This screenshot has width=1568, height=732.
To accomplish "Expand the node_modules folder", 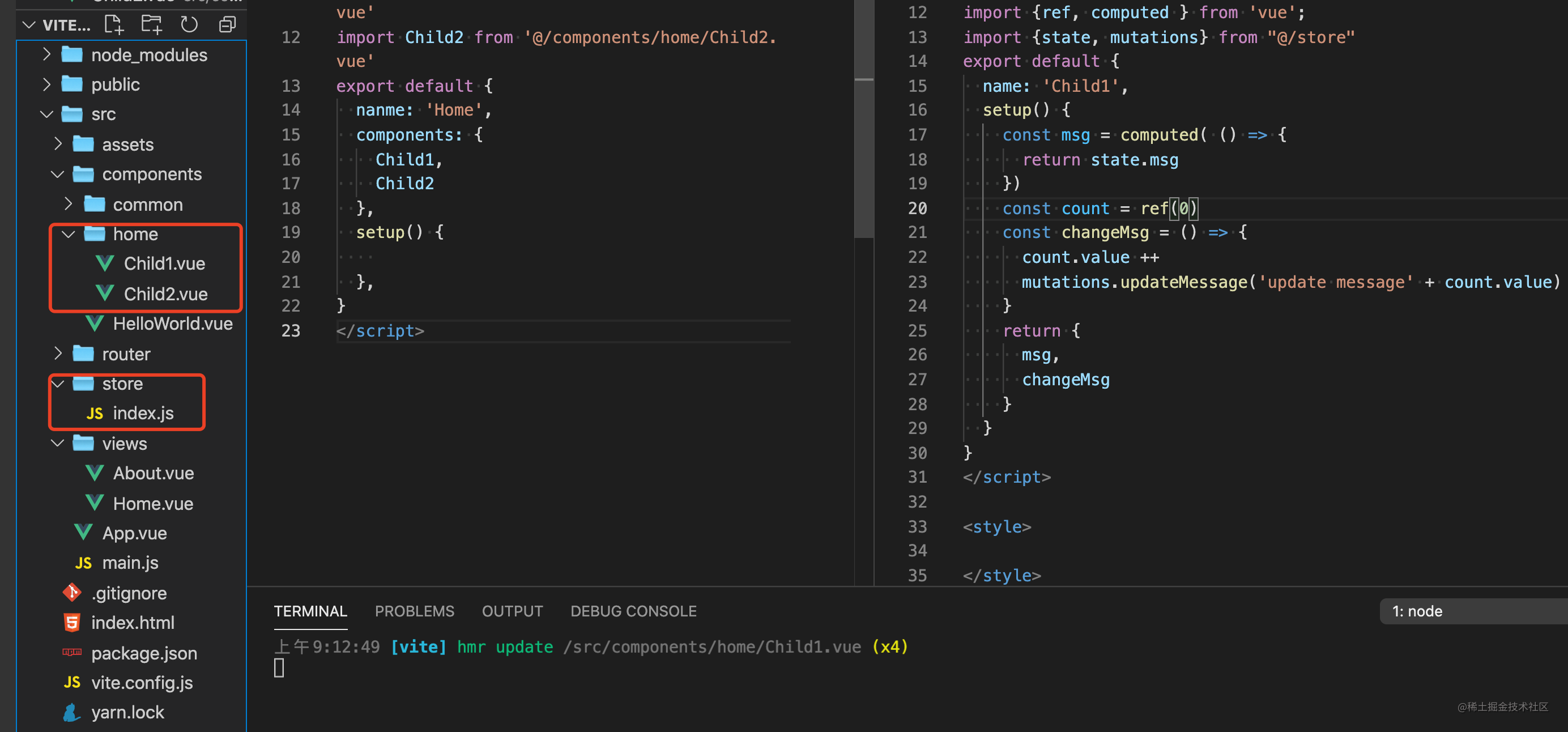I will (47, 55).
